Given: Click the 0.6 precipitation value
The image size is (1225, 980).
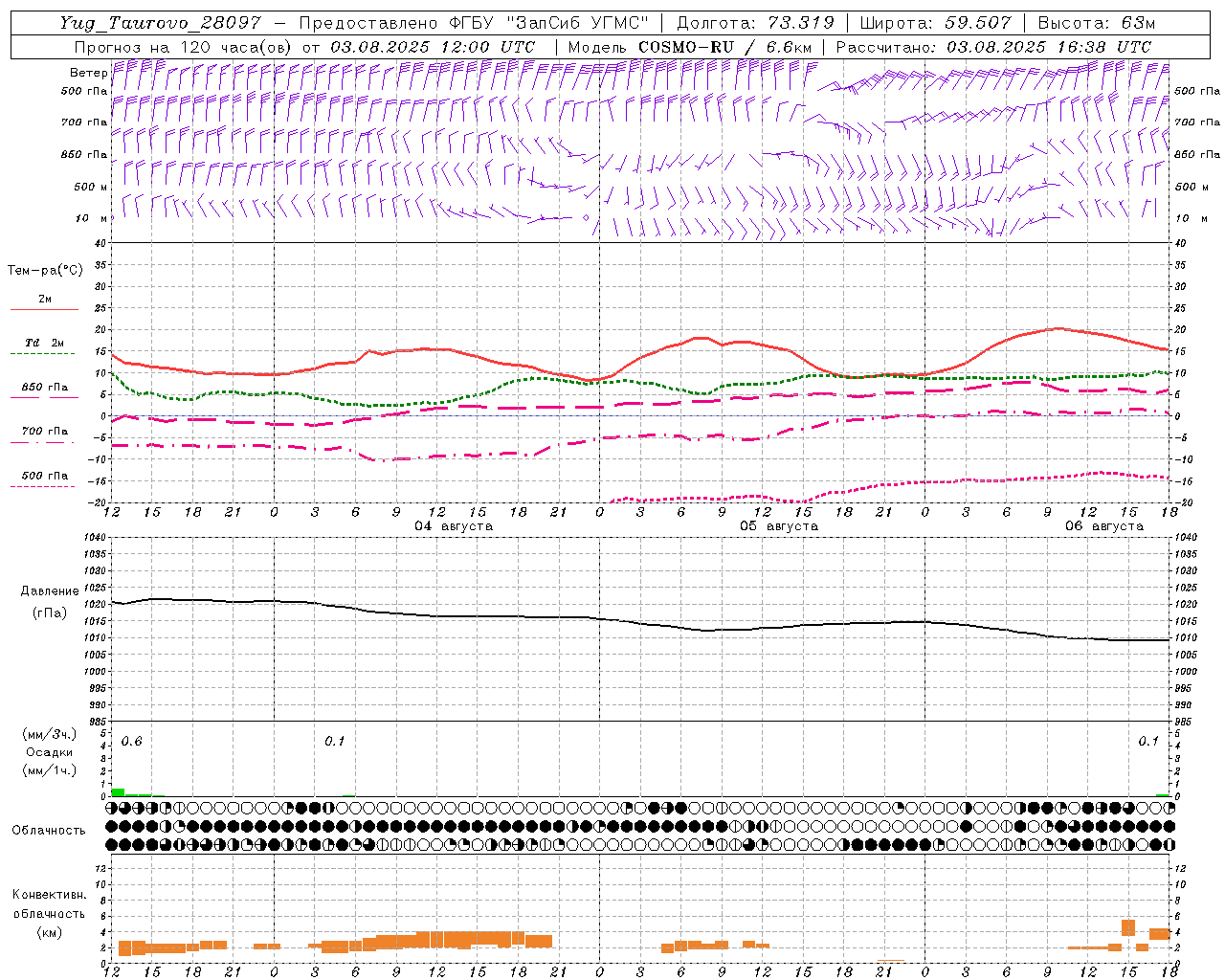Looking at the screenshot, I should (x=131, y=742).
